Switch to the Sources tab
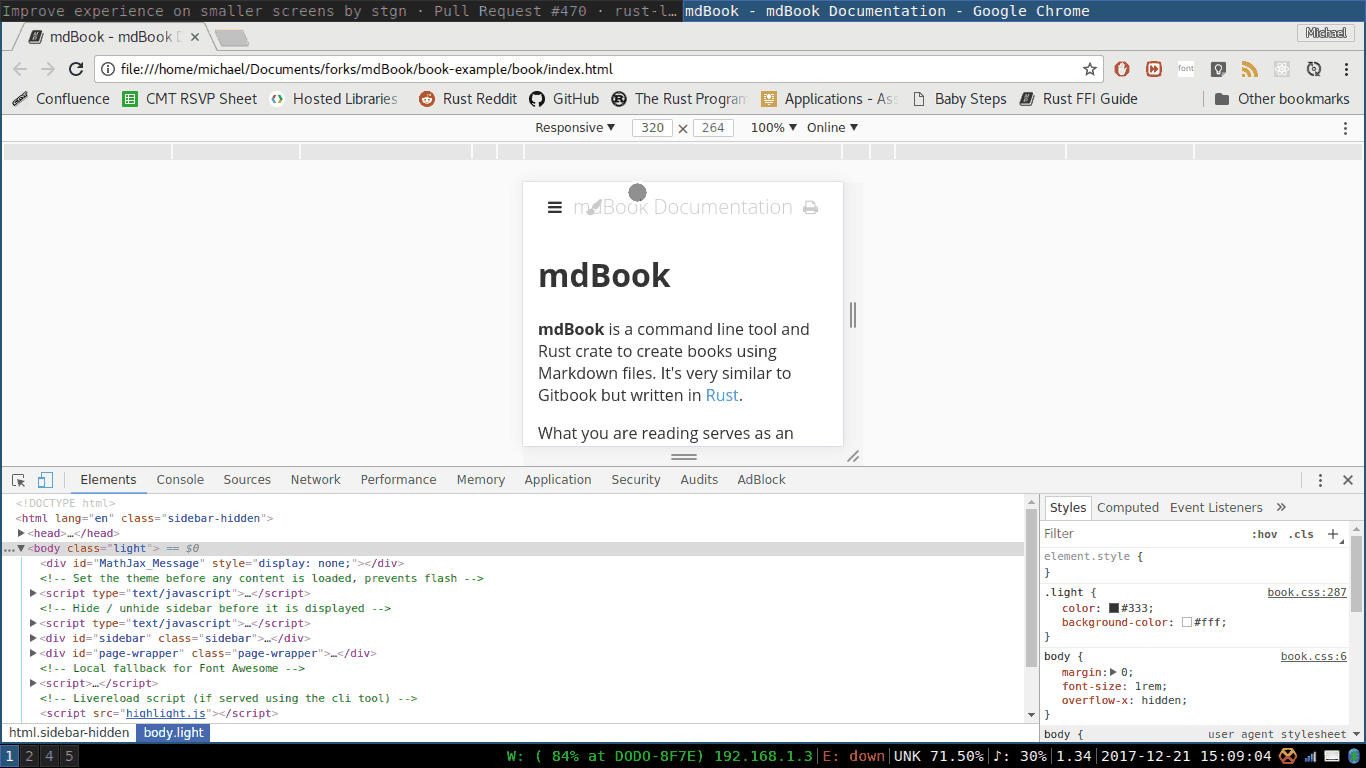This screenshot has height=768, width=1366. (x=247, y=480)
